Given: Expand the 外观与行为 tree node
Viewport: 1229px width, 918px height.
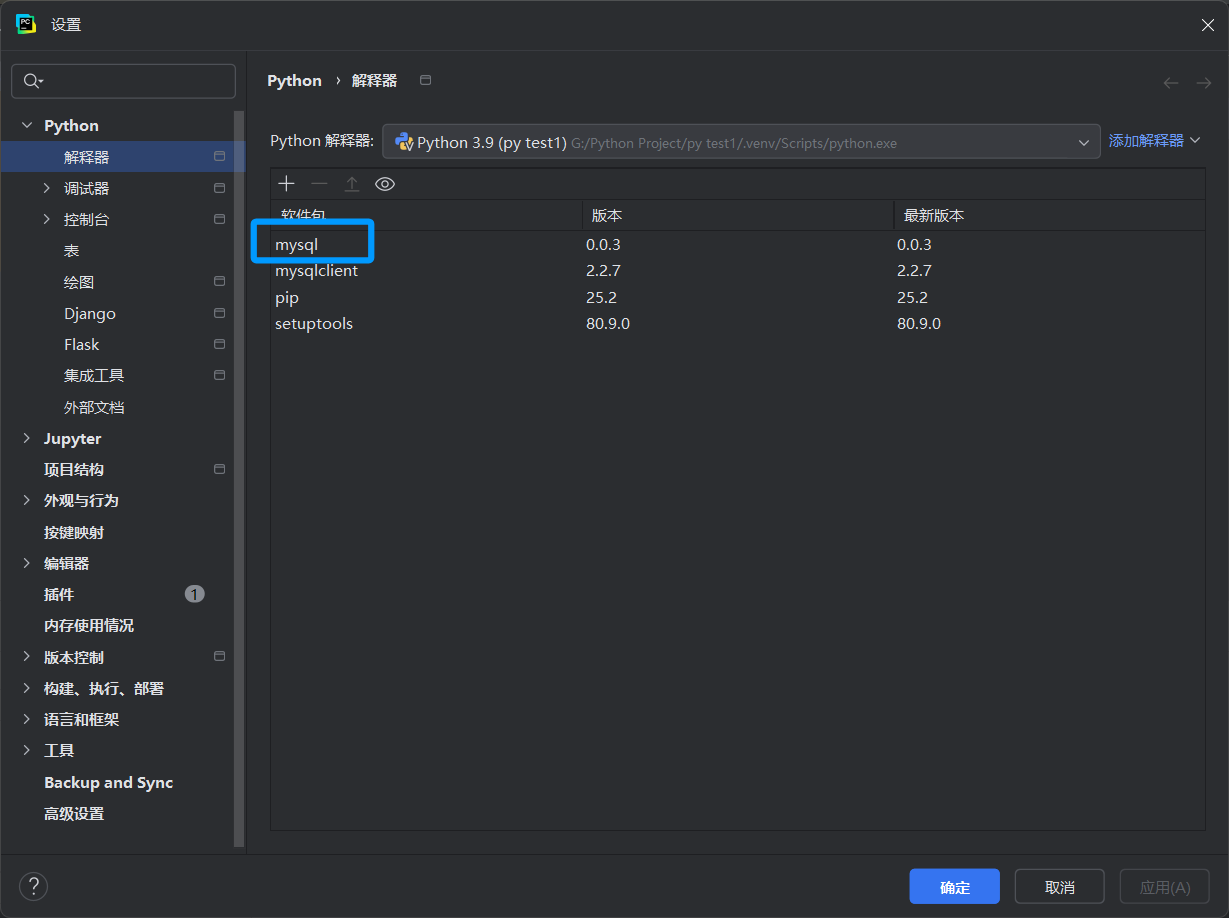Looking at the screenshot, I should [26, 500].
